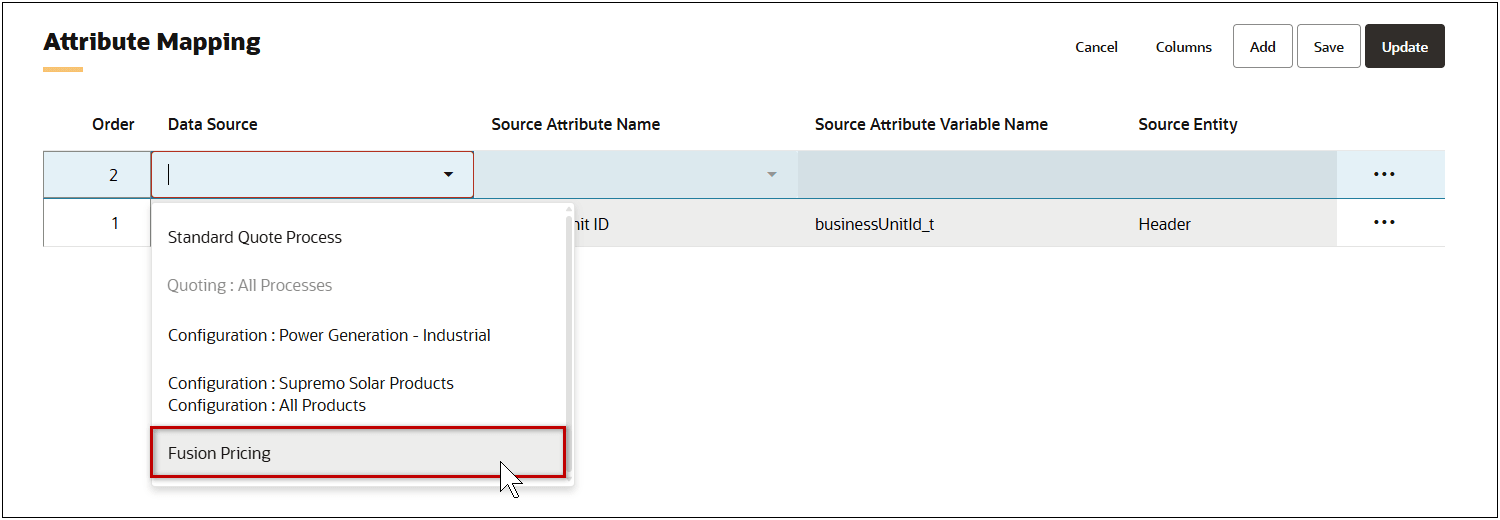This screenshot has width=1500, height=520.
Task: Click the Data Source column header
Action: 213,124
